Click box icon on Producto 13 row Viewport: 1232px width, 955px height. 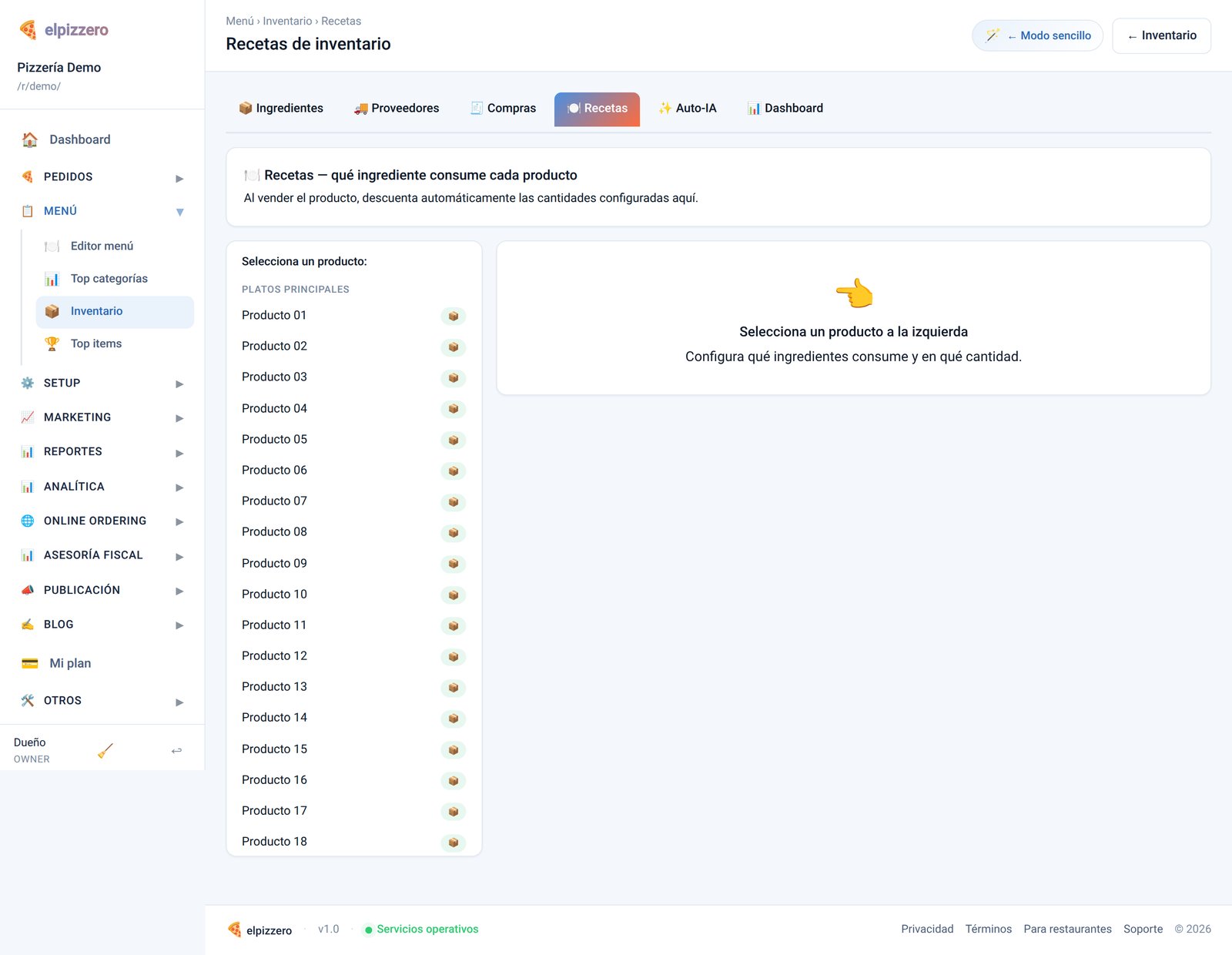[454, 687]
